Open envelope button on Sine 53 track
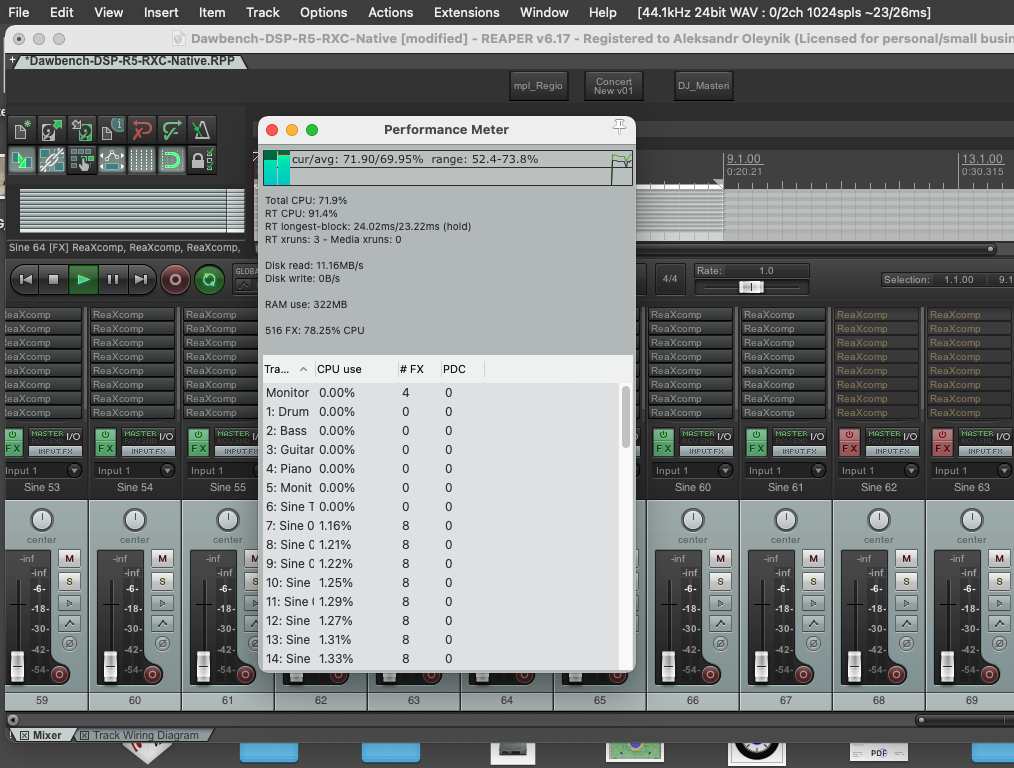Image resolution: width=1014 pixels, height=768 pixels. pyautogui.click(x=69, y=624)
